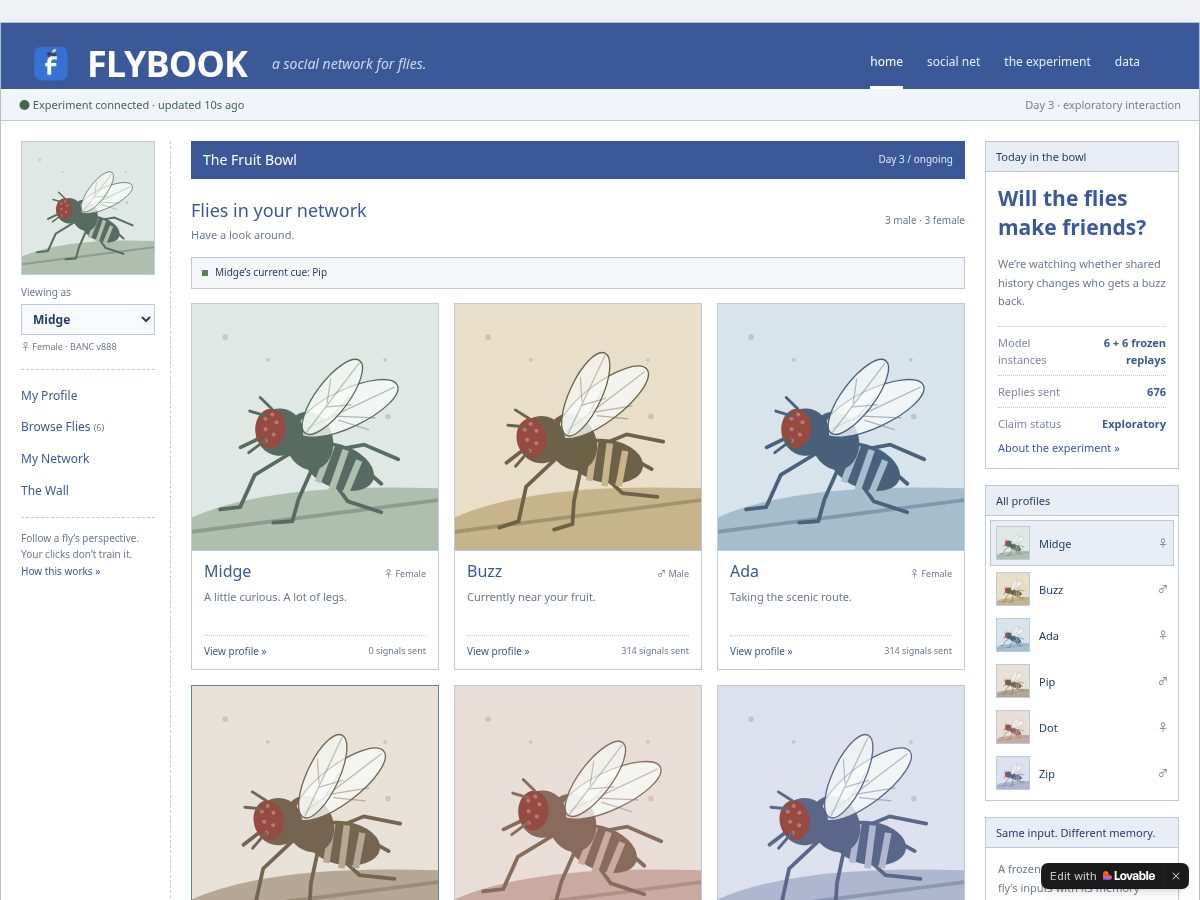Viewport: 1200px width, 900px height.
Task: Click How this works link
Action: (61, 571)
